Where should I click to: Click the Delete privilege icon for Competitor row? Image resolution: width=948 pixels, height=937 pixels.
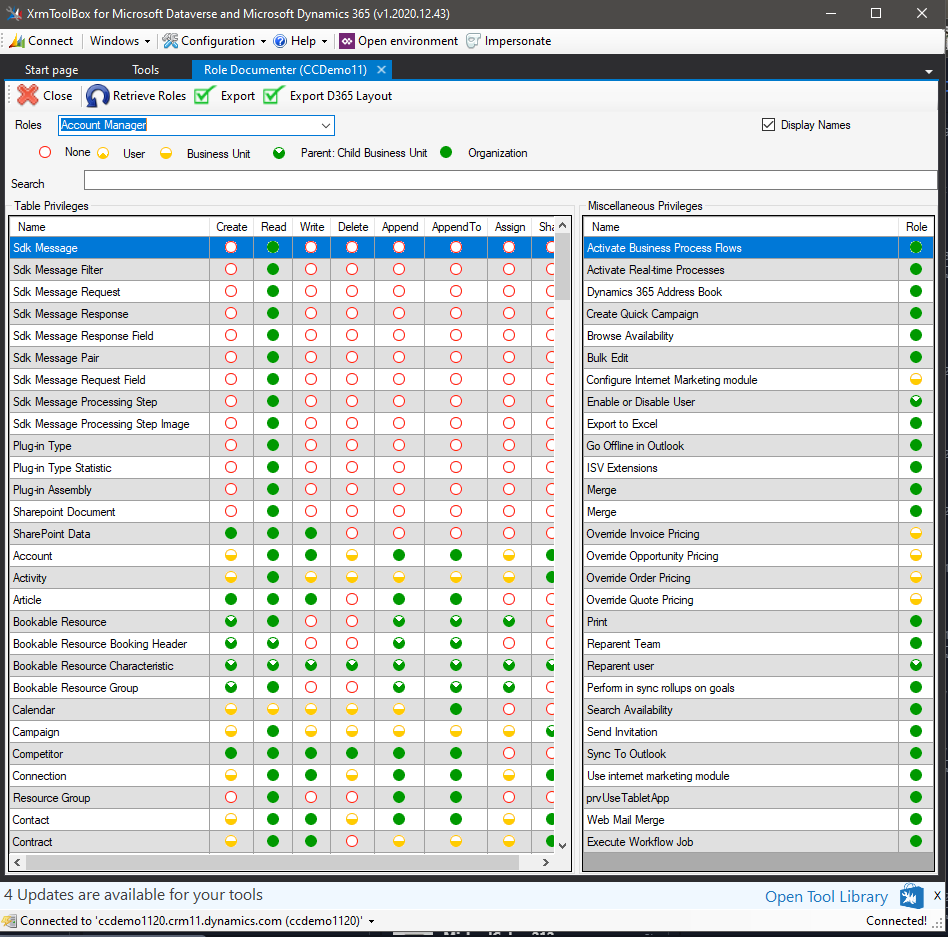(x=352, y=753)
